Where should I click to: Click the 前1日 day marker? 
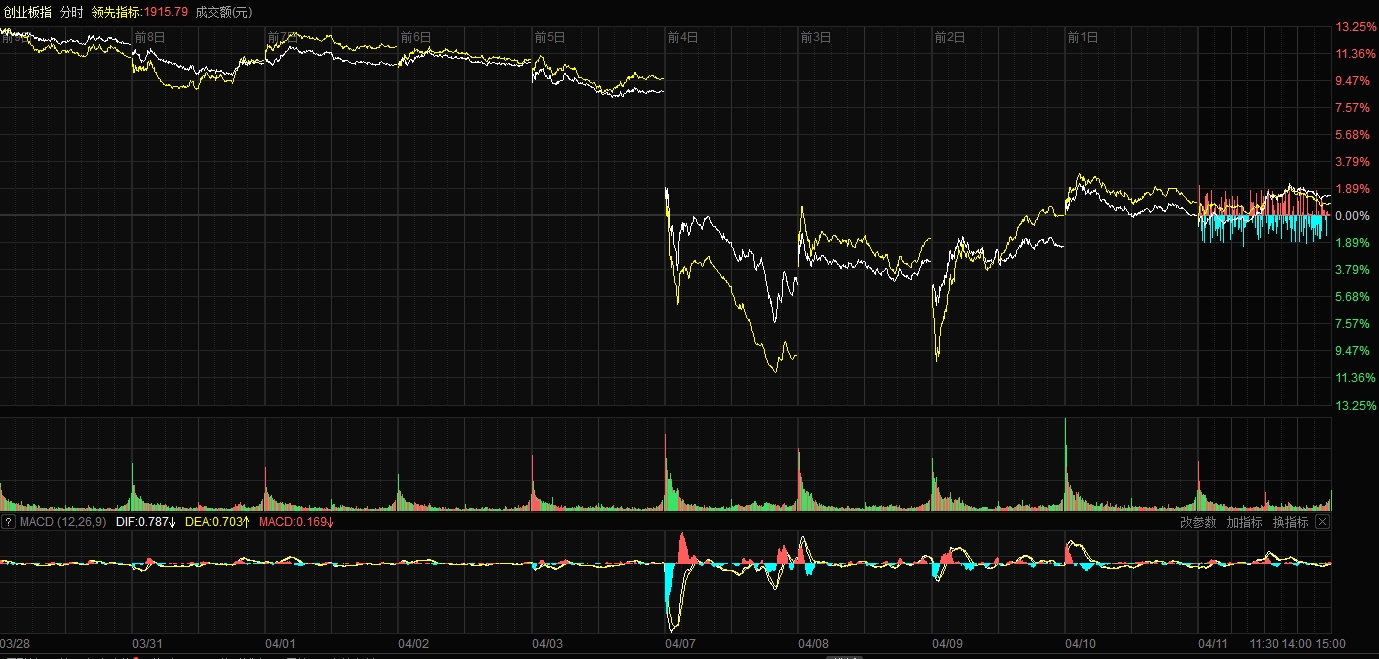point(1082,38)
